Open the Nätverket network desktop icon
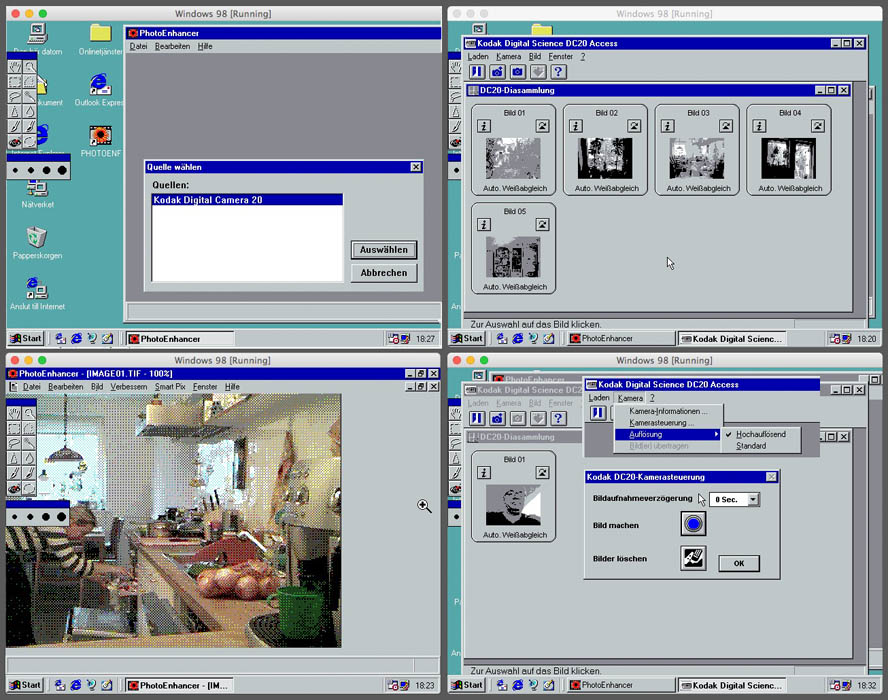The height and width of the screenshot is (700, 888). 37,194
